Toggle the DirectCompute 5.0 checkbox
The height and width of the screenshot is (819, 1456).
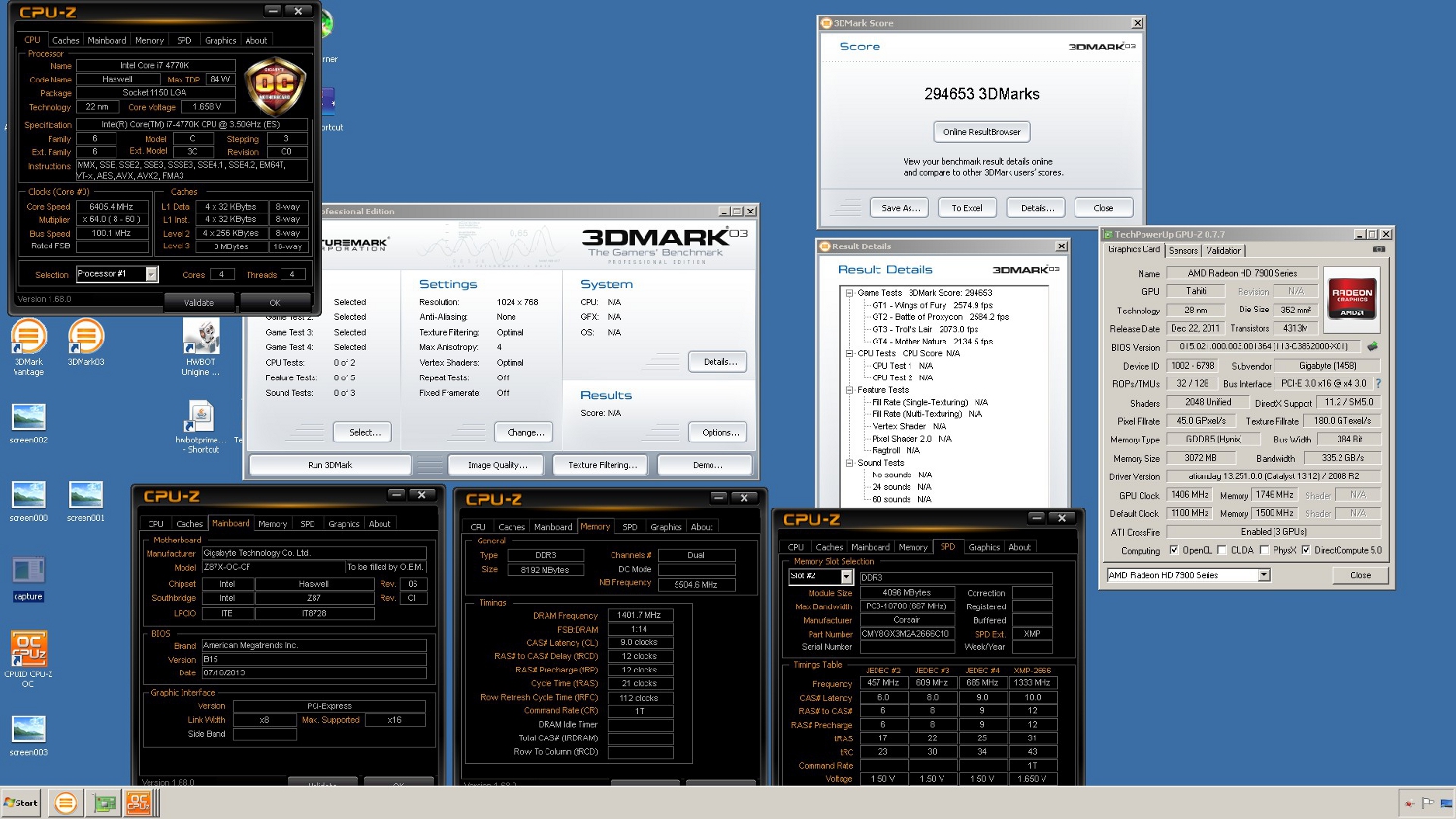[1306, 550]
